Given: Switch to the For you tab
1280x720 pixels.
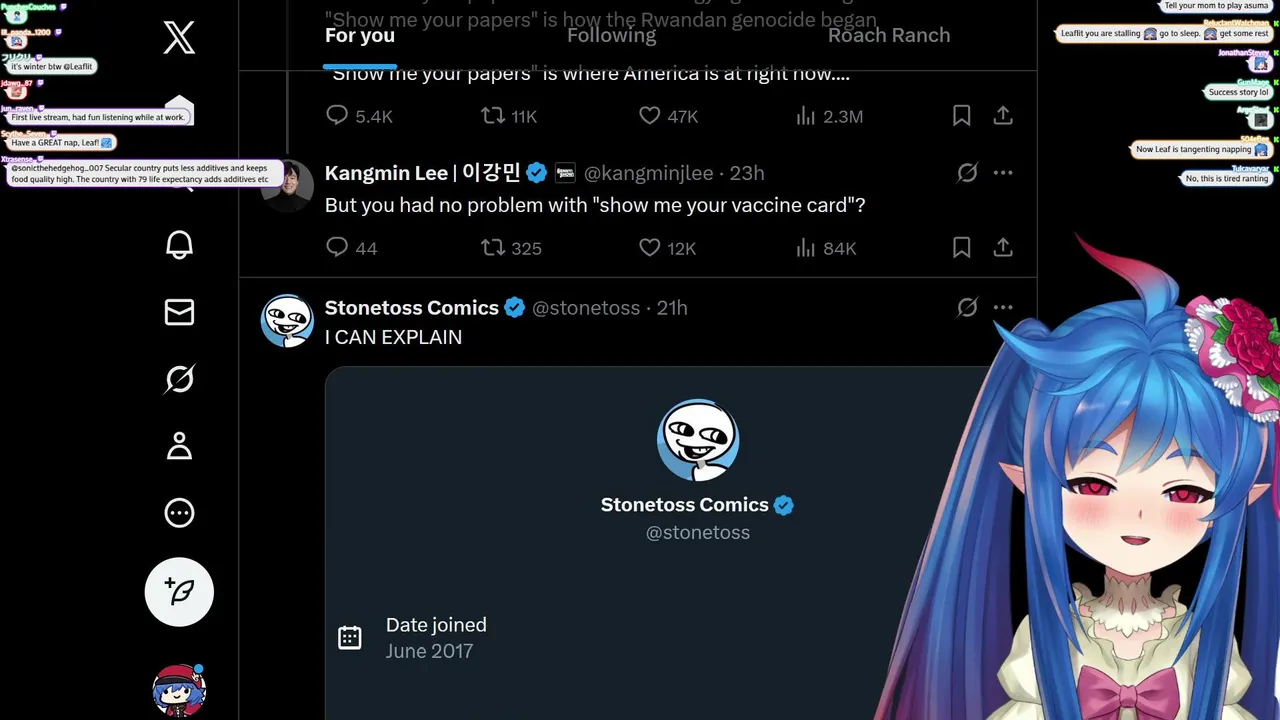Looking at the screenshot, I should (x=360, y=35).
